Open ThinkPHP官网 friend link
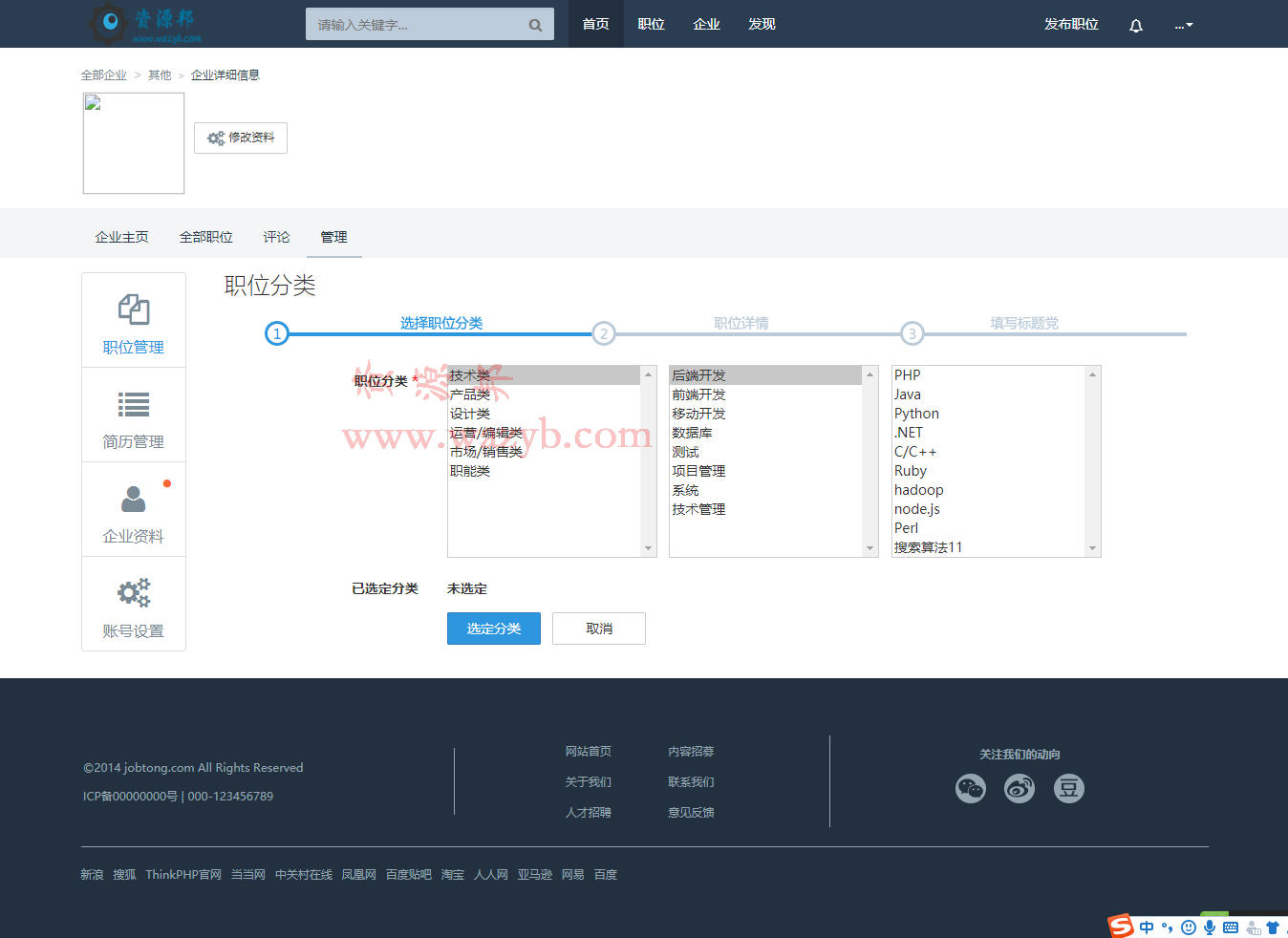1288x938 pixels. (183, 875)
